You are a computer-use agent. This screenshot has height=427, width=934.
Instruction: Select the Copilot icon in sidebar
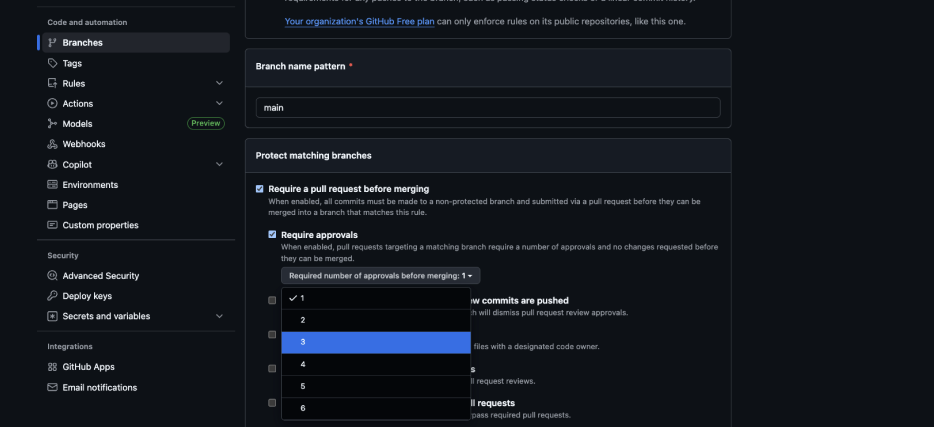[x=52, y=165]
